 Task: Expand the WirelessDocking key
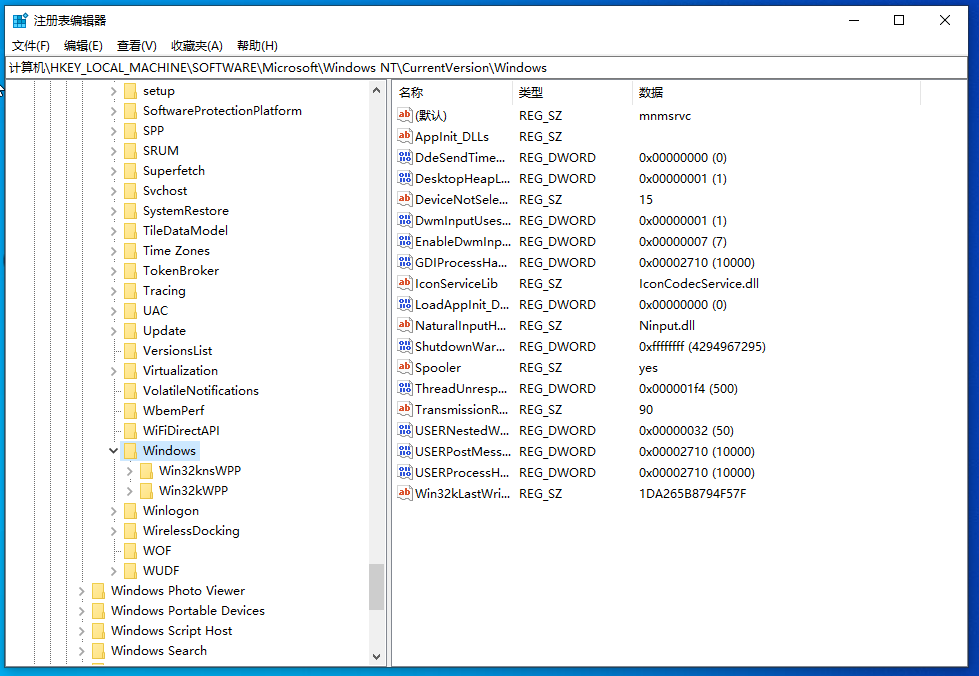coord(113,531)
